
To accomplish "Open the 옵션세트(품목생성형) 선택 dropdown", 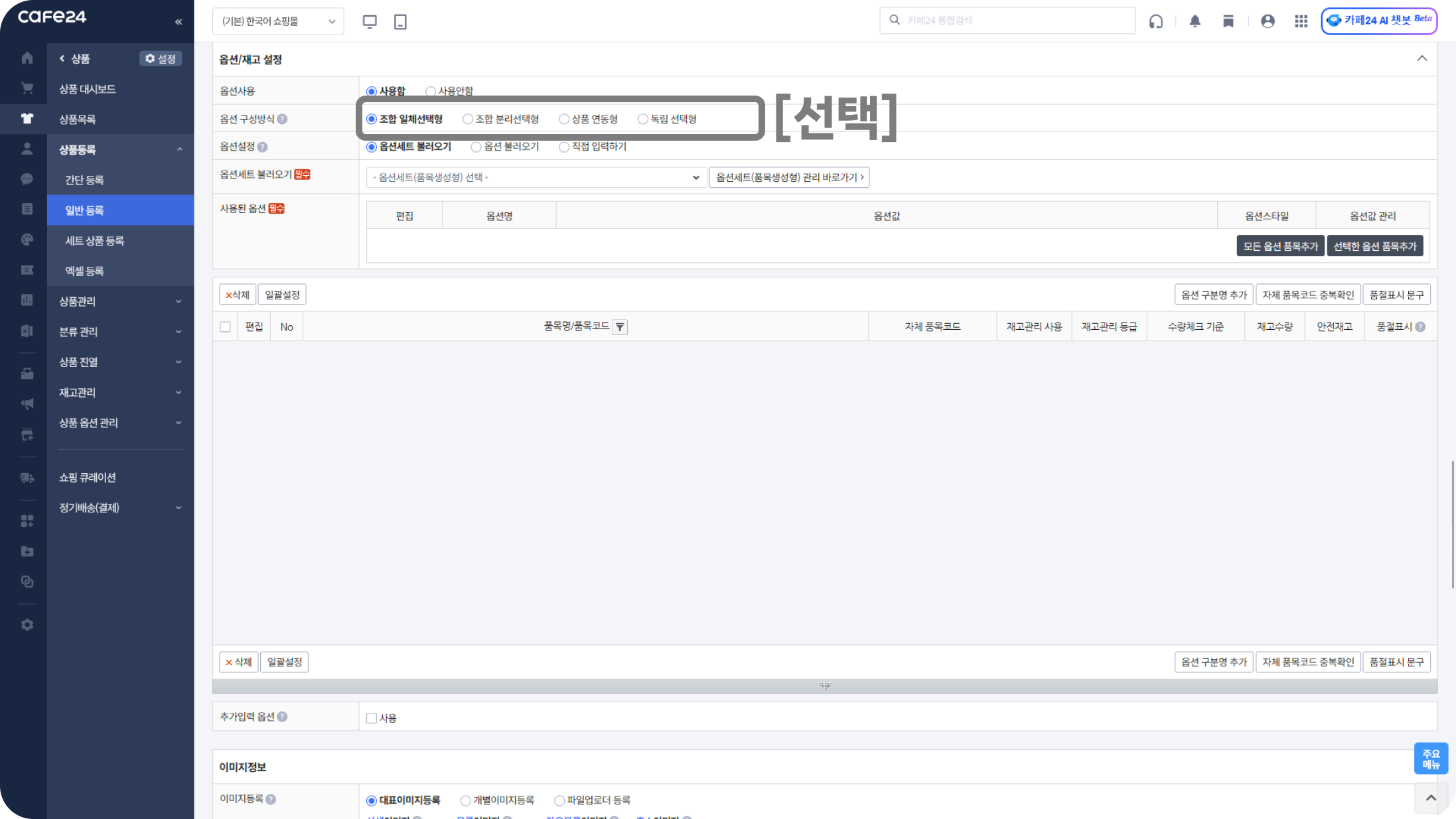I will coord(534,177).
